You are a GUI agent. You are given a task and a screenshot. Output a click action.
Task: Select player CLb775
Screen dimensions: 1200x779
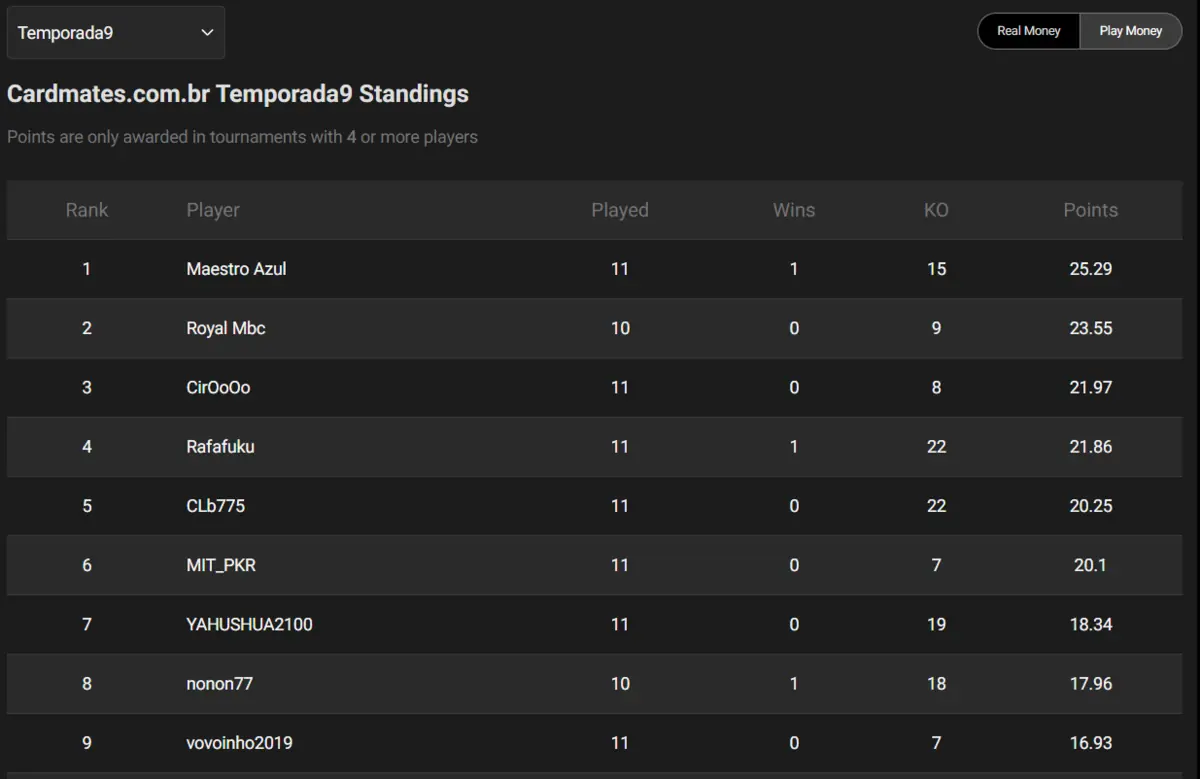pyautogui.click(x=215, y=506)
